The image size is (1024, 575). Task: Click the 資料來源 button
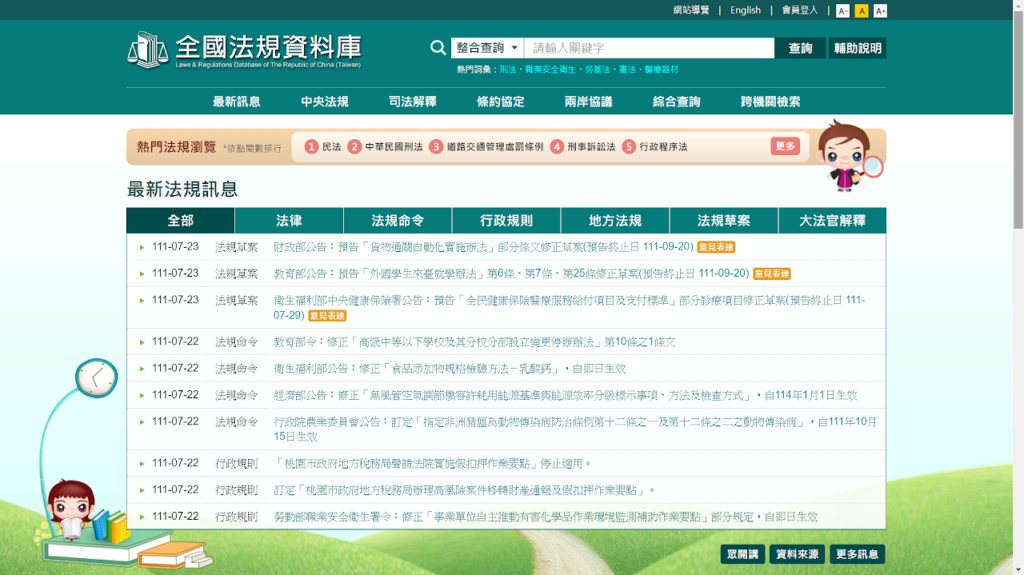point(797,554)
